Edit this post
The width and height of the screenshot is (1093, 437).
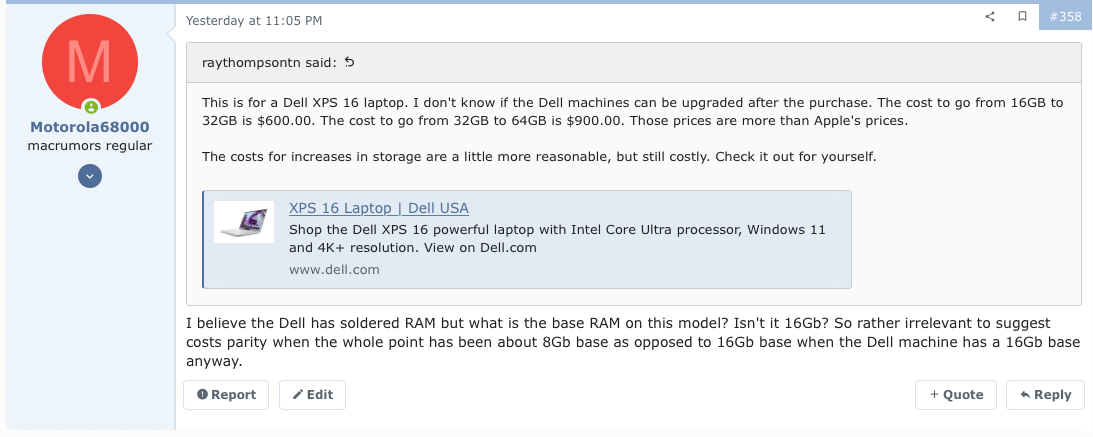tap(312, 395)
